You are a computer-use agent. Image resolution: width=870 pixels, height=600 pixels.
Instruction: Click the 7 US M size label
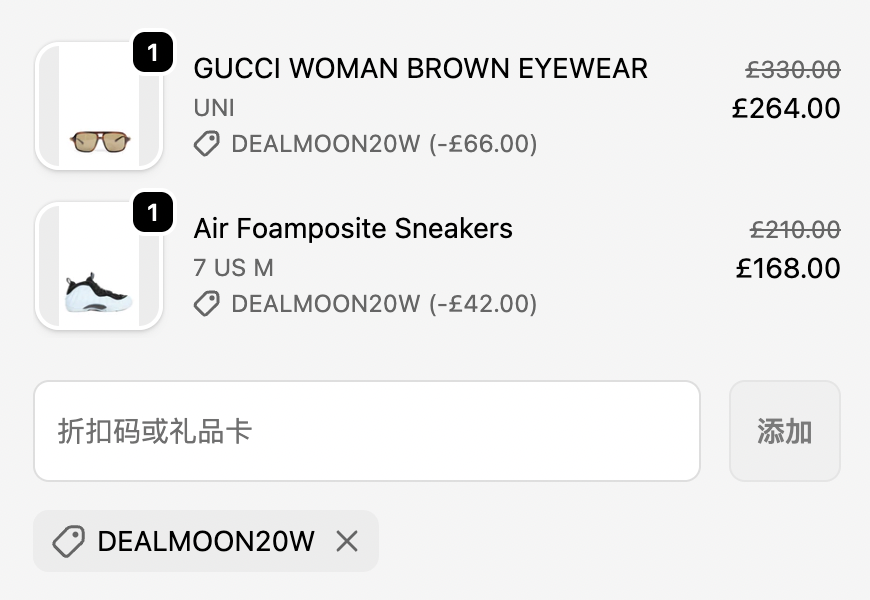coord(233,268)
